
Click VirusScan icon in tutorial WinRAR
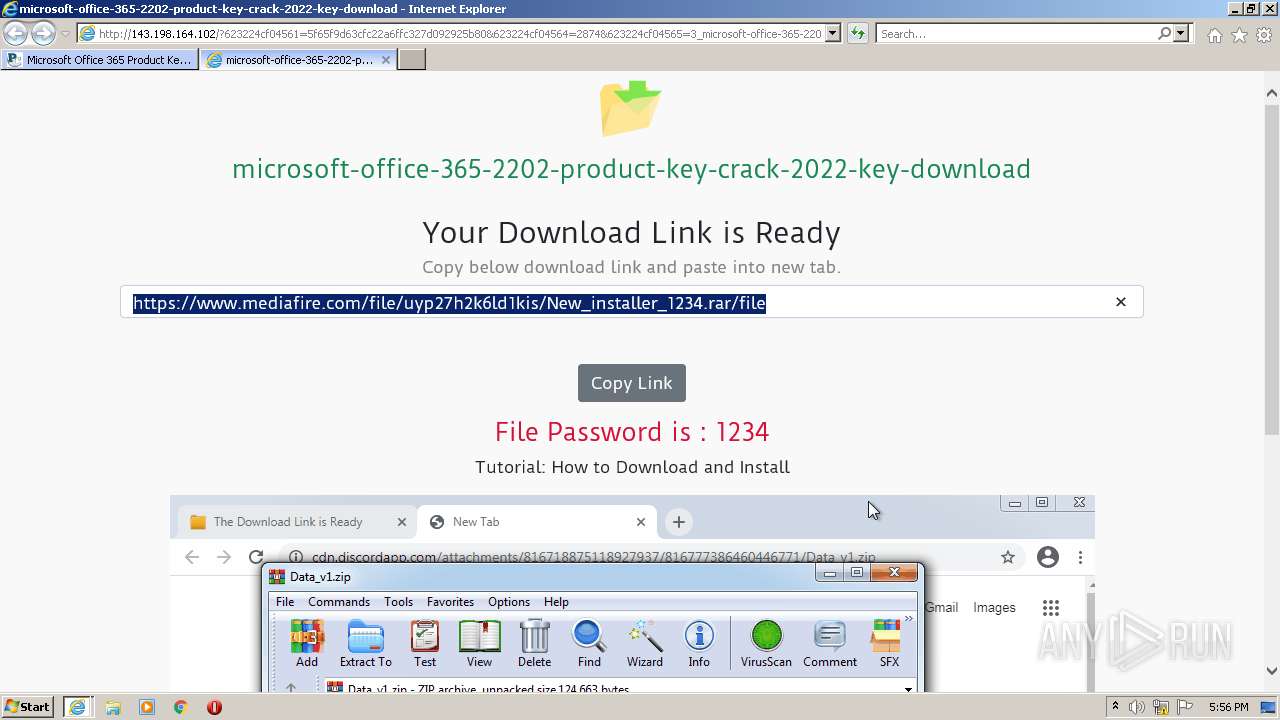pyautogui.click(x=766, y=644)
